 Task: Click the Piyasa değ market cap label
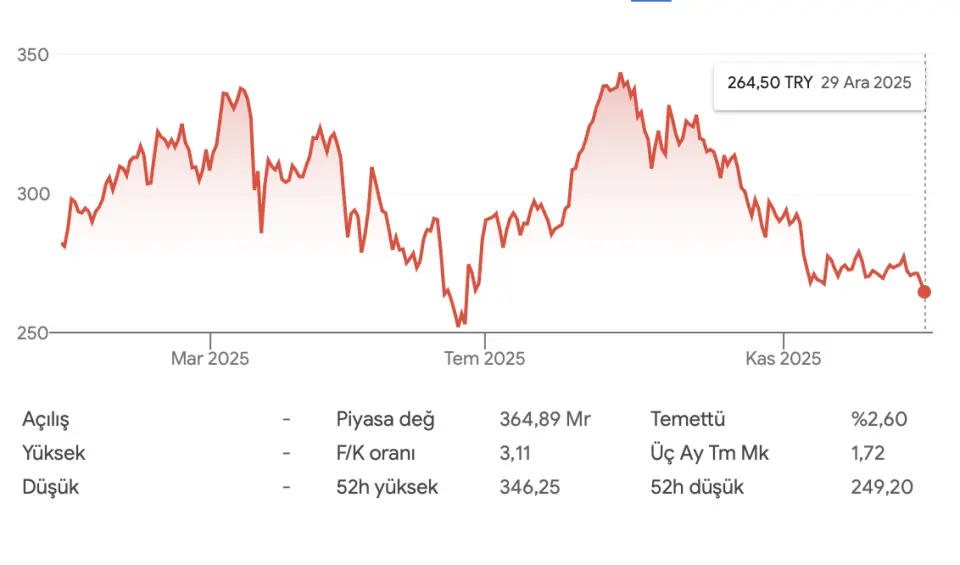coord(385,419)
